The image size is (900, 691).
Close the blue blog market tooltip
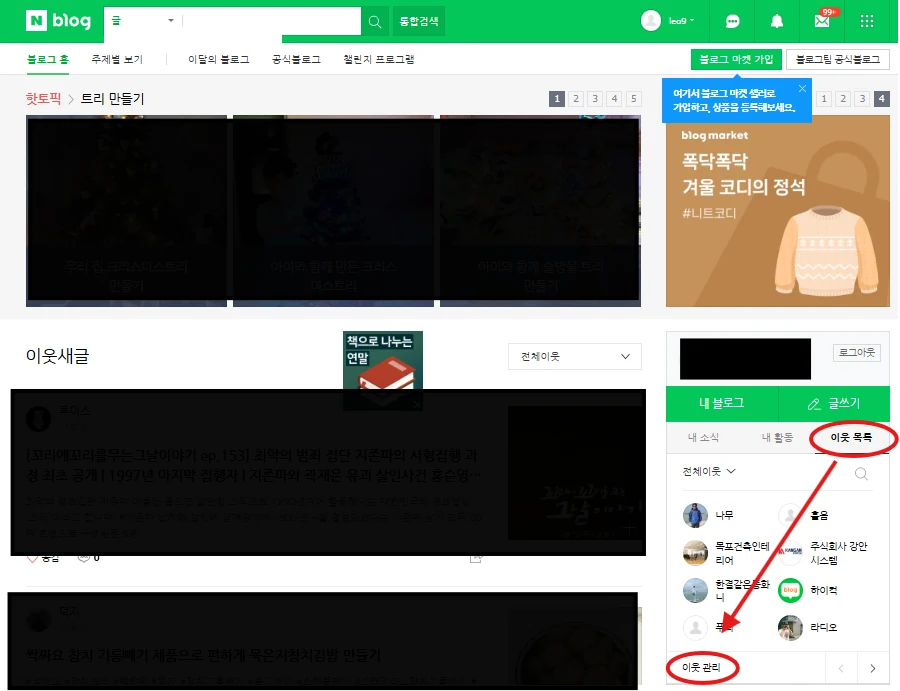tap(802, 88)
